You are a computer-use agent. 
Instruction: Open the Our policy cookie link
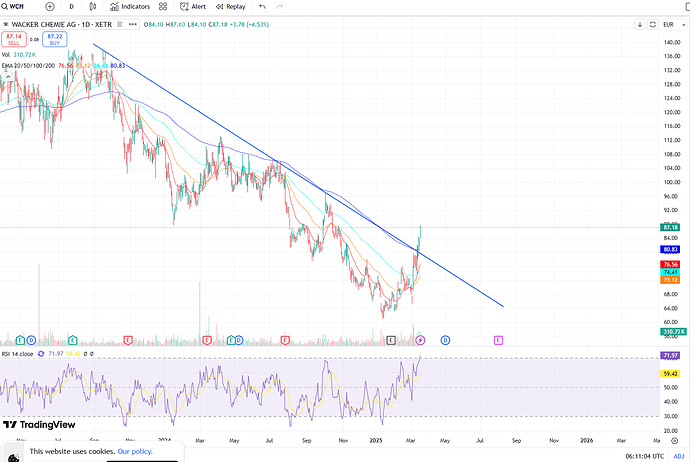[x=135, y=451]
